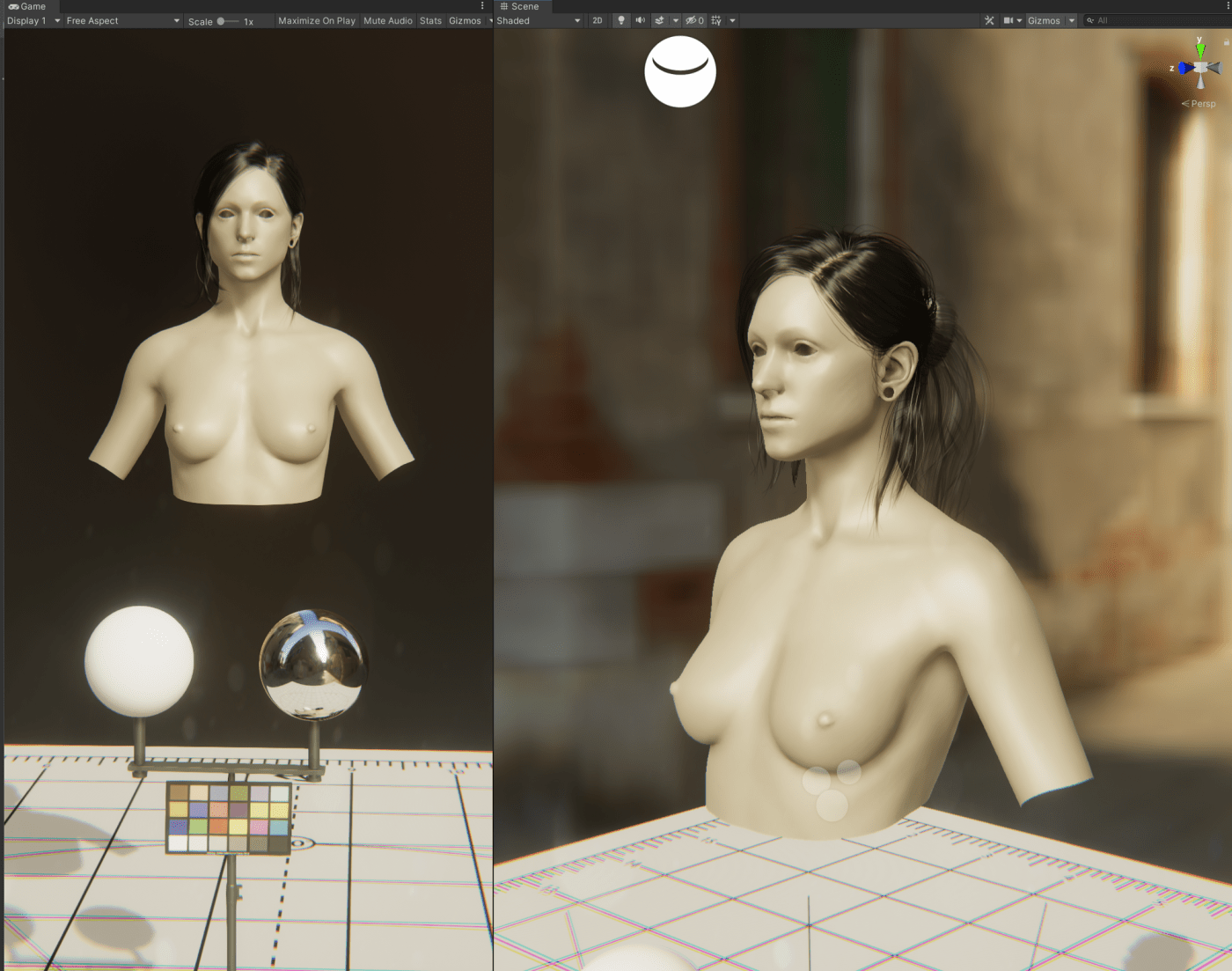Toggle the scene gizmo rotation lock
This screenshot has width=1232, height=971.
click(1226, 41)
